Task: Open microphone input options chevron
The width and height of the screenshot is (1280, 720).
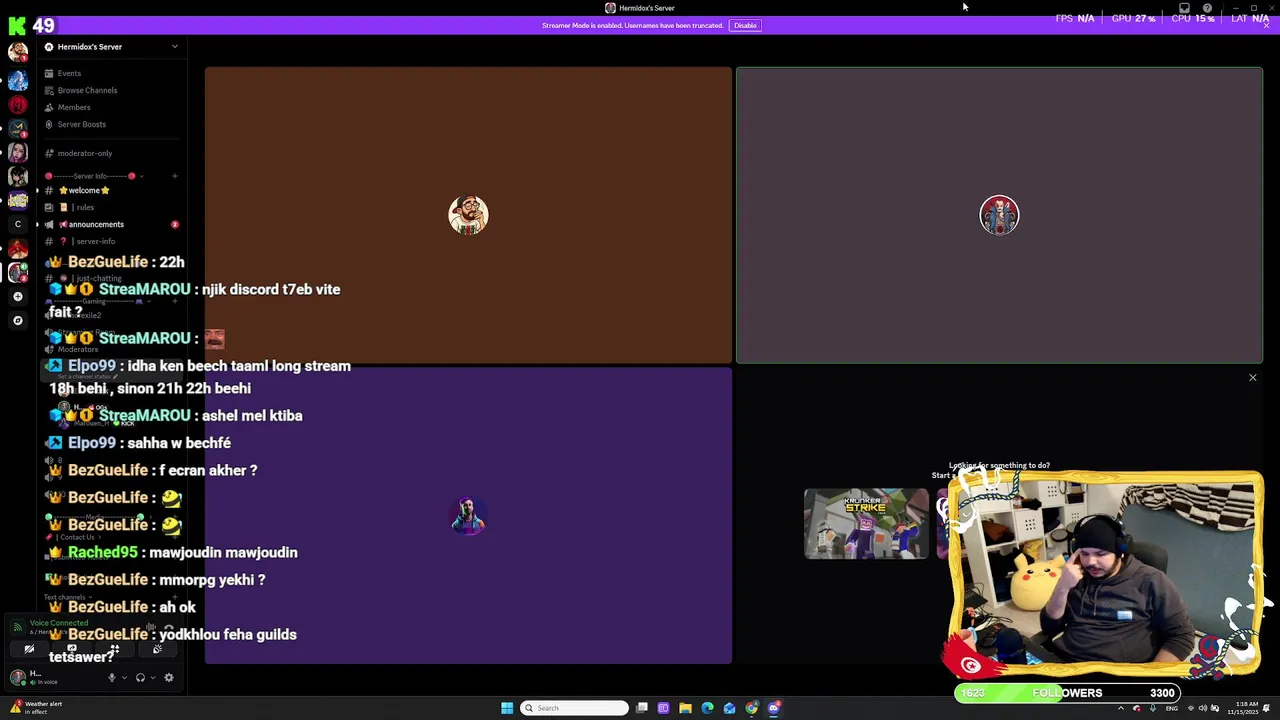Action: click(124, 678)
